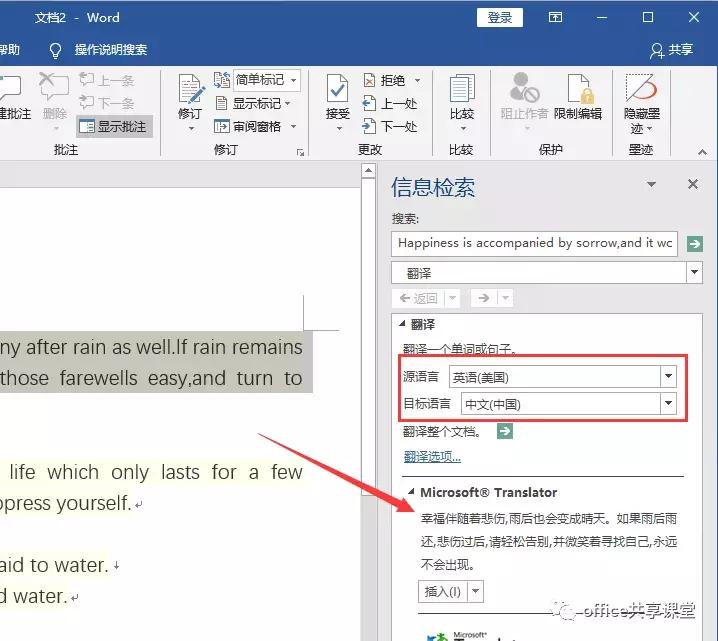This screenshot has height=641, width=718.
Task: Click the 返回 back button
Action: pyautogui.click(x=419, y=299)
